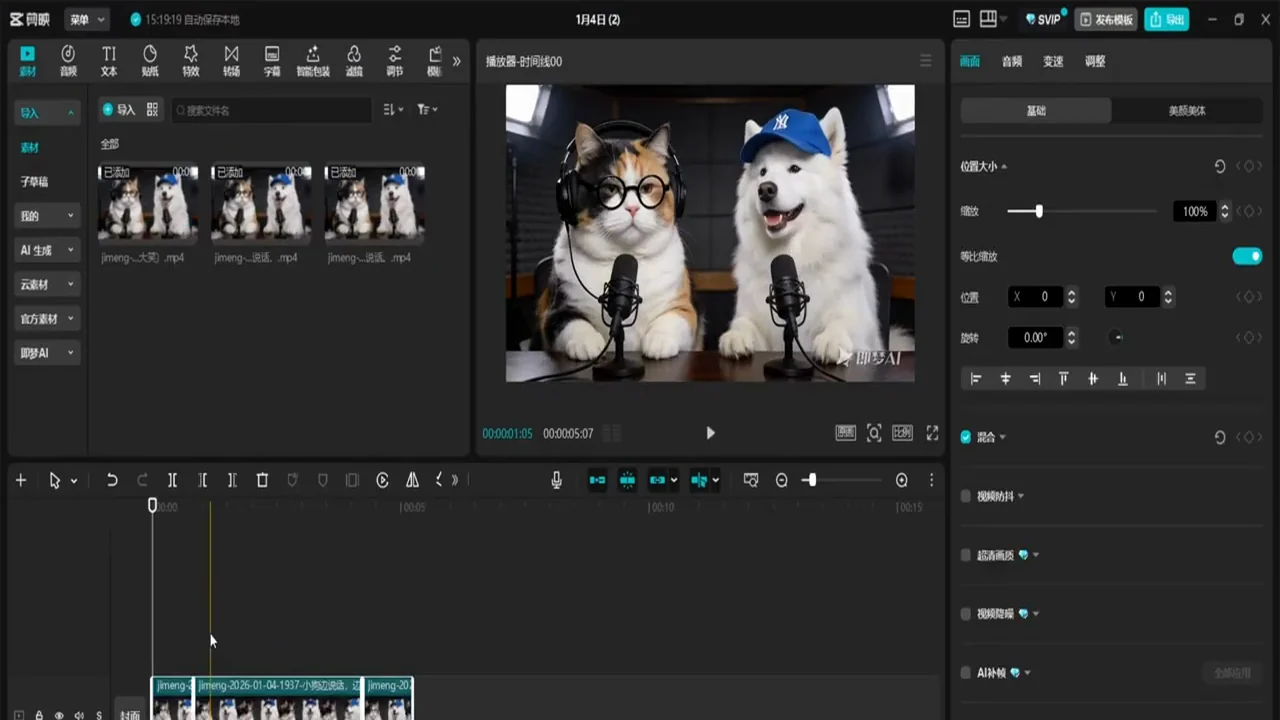Enable the video stabilization checkbox
1280x720 pixels.
point(966,496)
